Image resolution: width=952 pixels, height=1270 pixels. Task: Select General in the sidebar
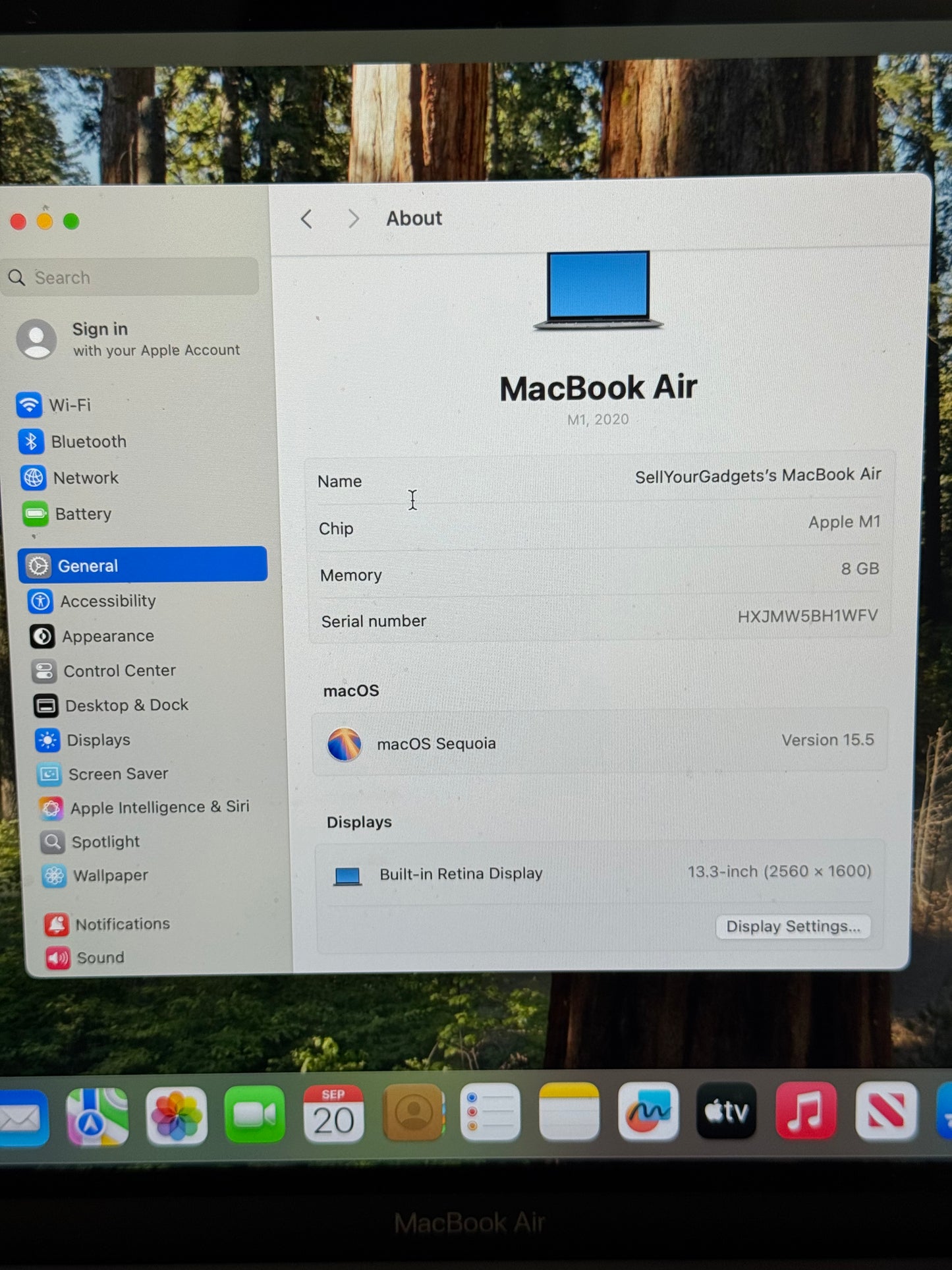(x=142, y=565)
